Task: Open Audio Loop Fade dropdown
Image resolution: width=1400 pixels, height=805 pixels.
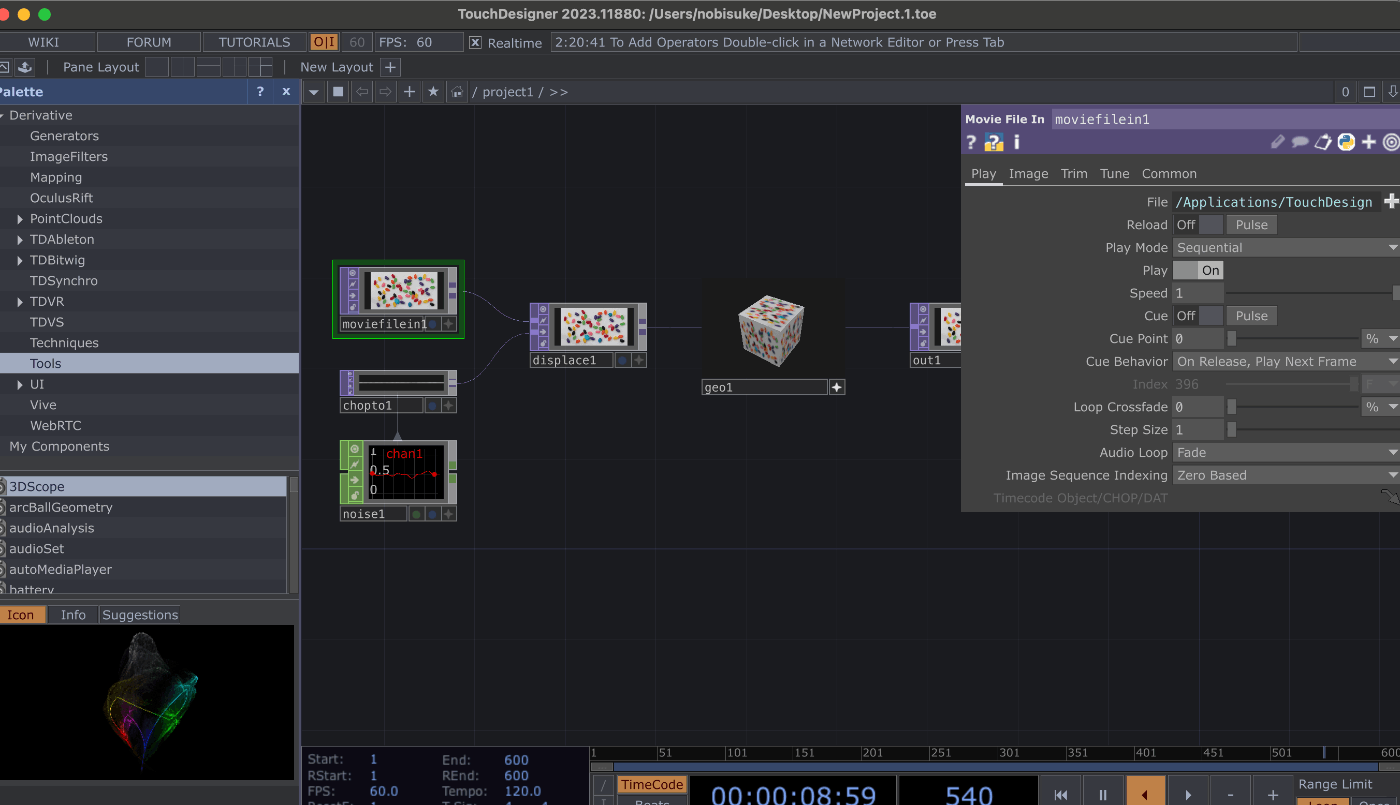Action: click(x=1286, y=452)
